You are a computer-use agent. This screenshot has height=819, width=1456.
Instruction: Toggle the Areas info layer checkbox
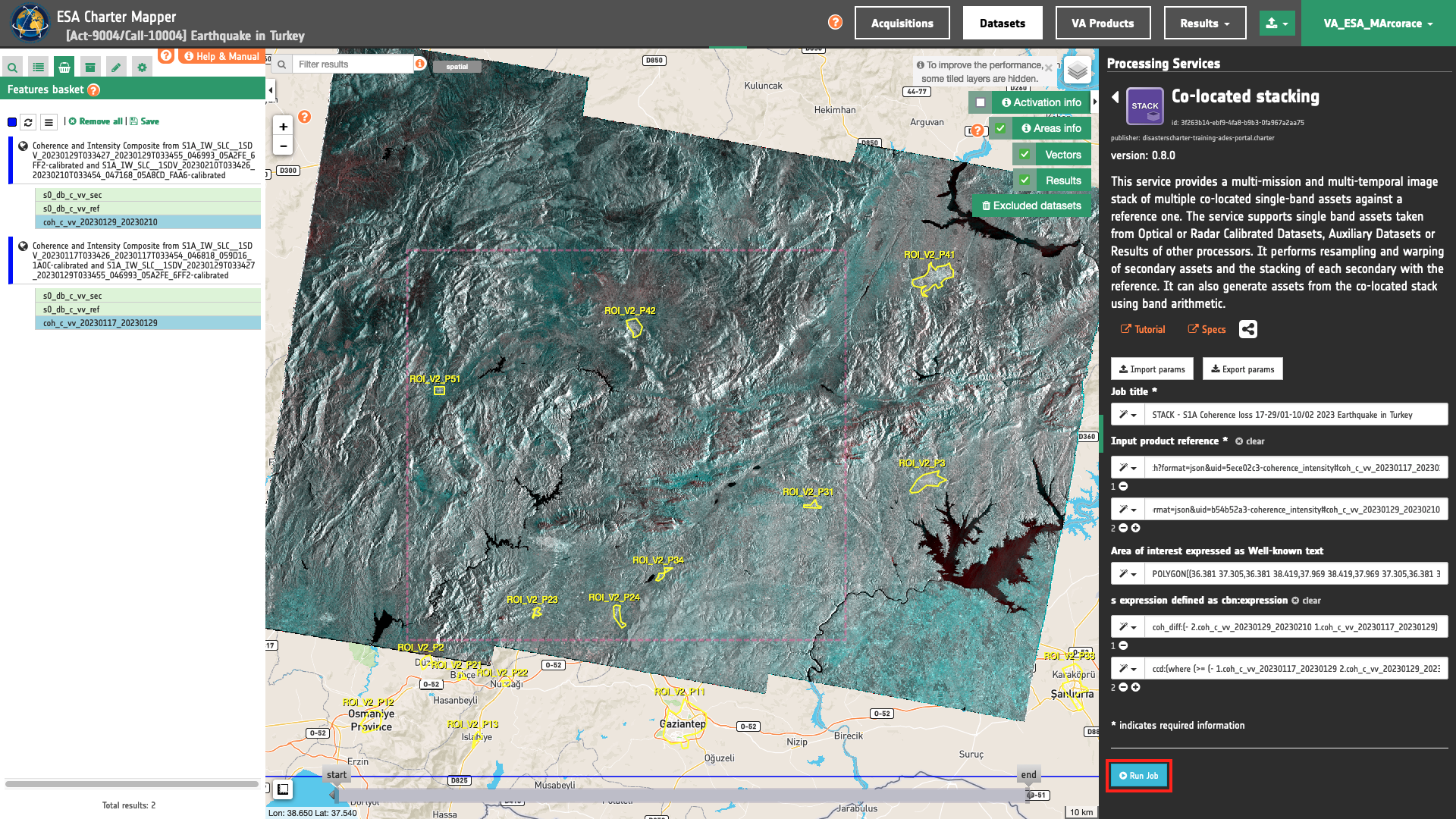1001,128
